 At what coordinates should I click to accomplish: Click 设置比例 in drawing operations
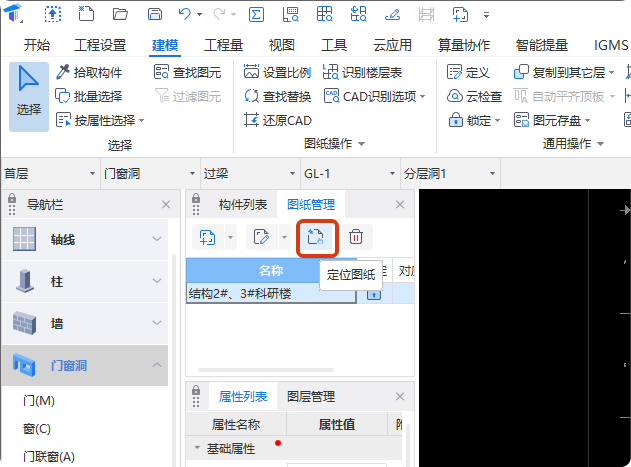(x=277, y=72)
